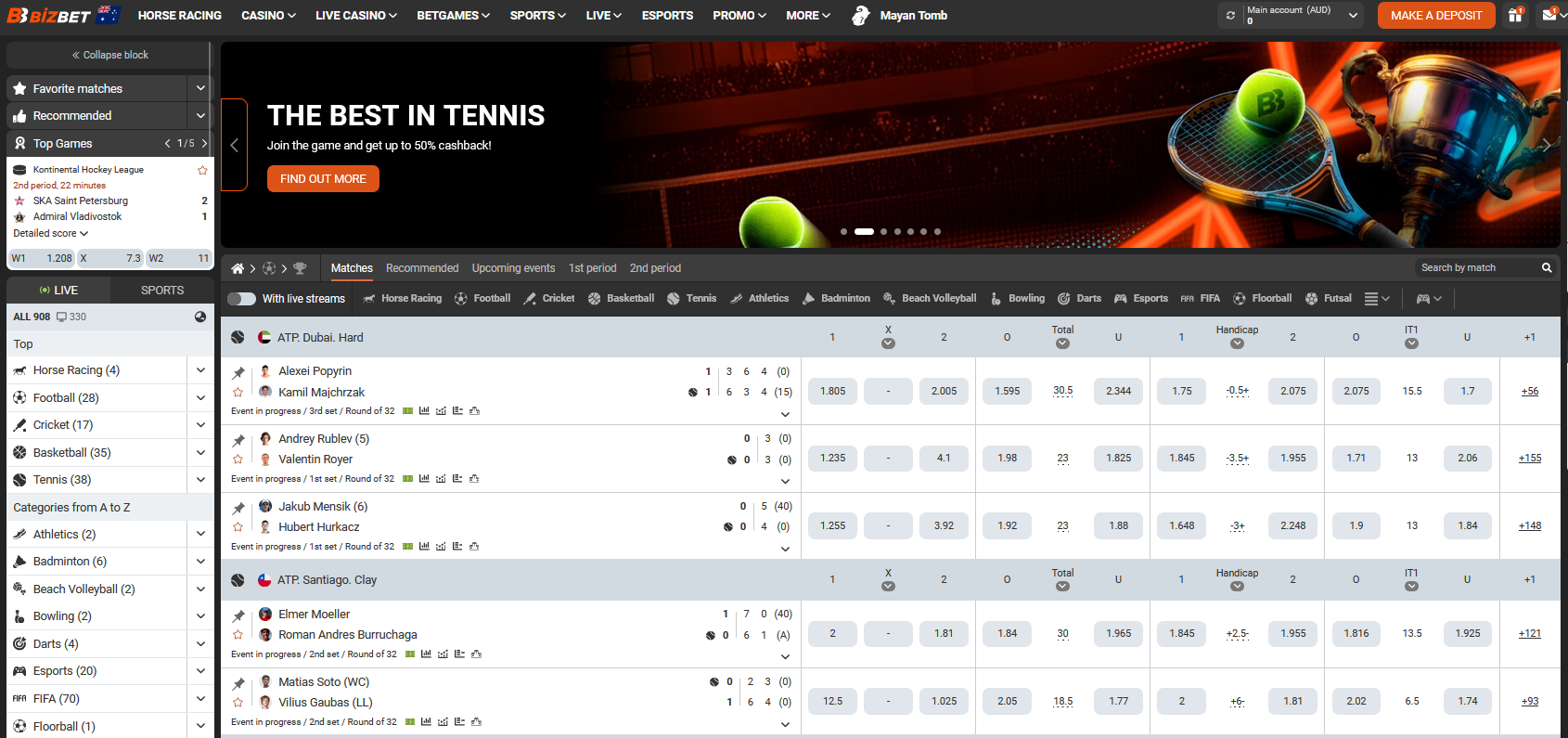This screenshot has height=738, width=1568.
Task: Favorite the Soto vs Gaubas match
Action: pyautogui.click(x=238, y=703)
